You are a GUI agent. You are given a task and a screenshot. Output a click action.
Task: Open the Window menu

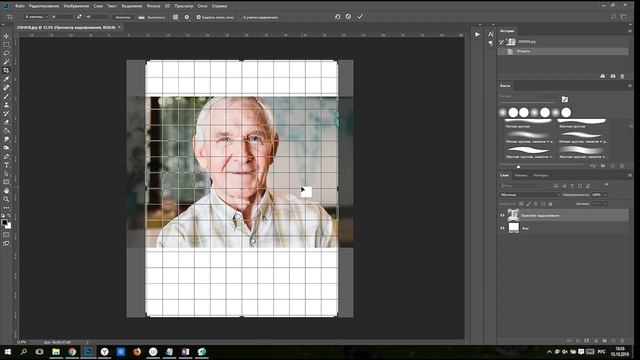202,6
